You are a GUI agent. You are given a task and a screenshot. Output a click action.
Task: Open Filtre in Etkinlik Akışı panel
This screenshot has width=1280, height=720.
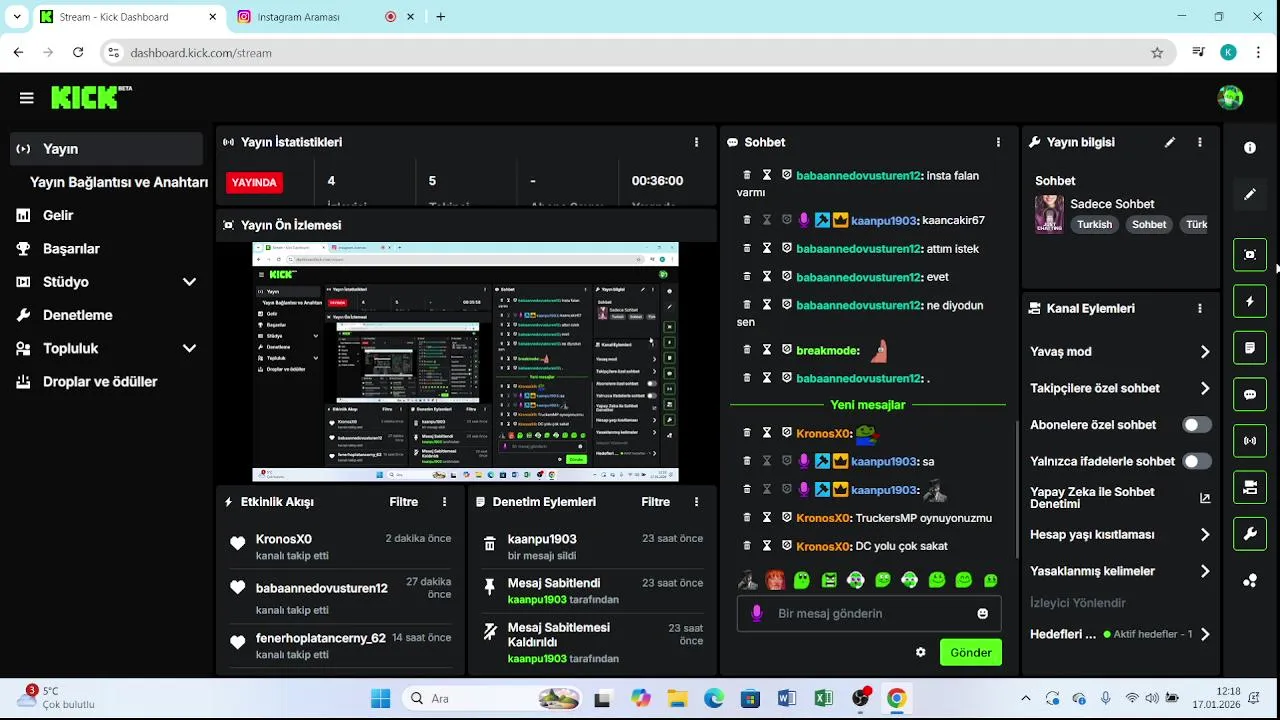click(x=404, y=502)
